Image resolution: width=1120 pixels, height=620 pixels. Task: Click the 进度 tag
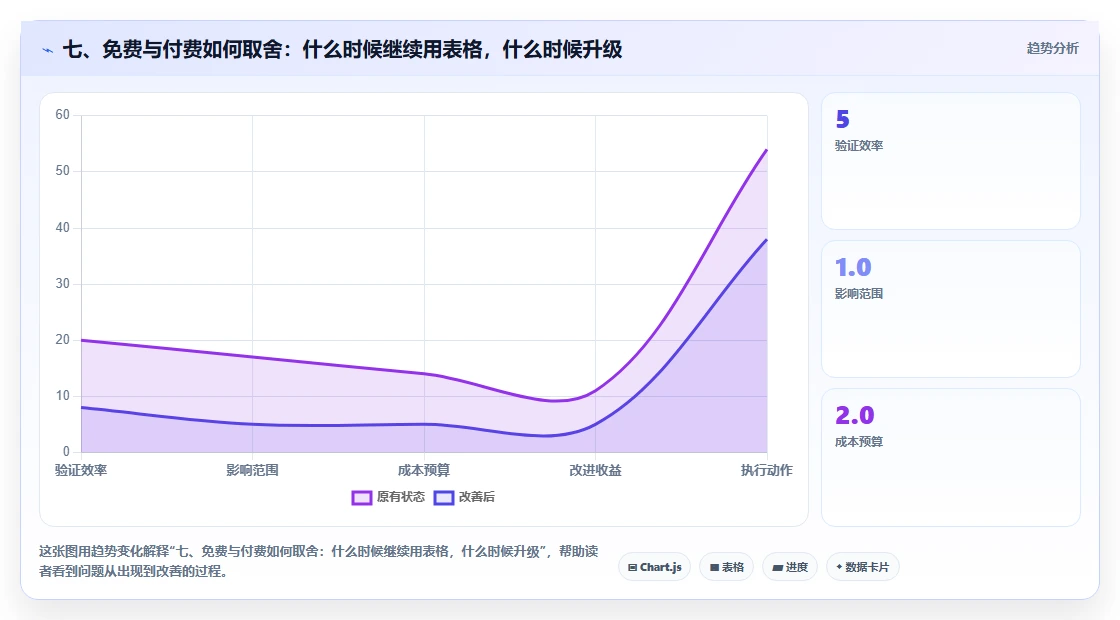(x=790, y=567)
